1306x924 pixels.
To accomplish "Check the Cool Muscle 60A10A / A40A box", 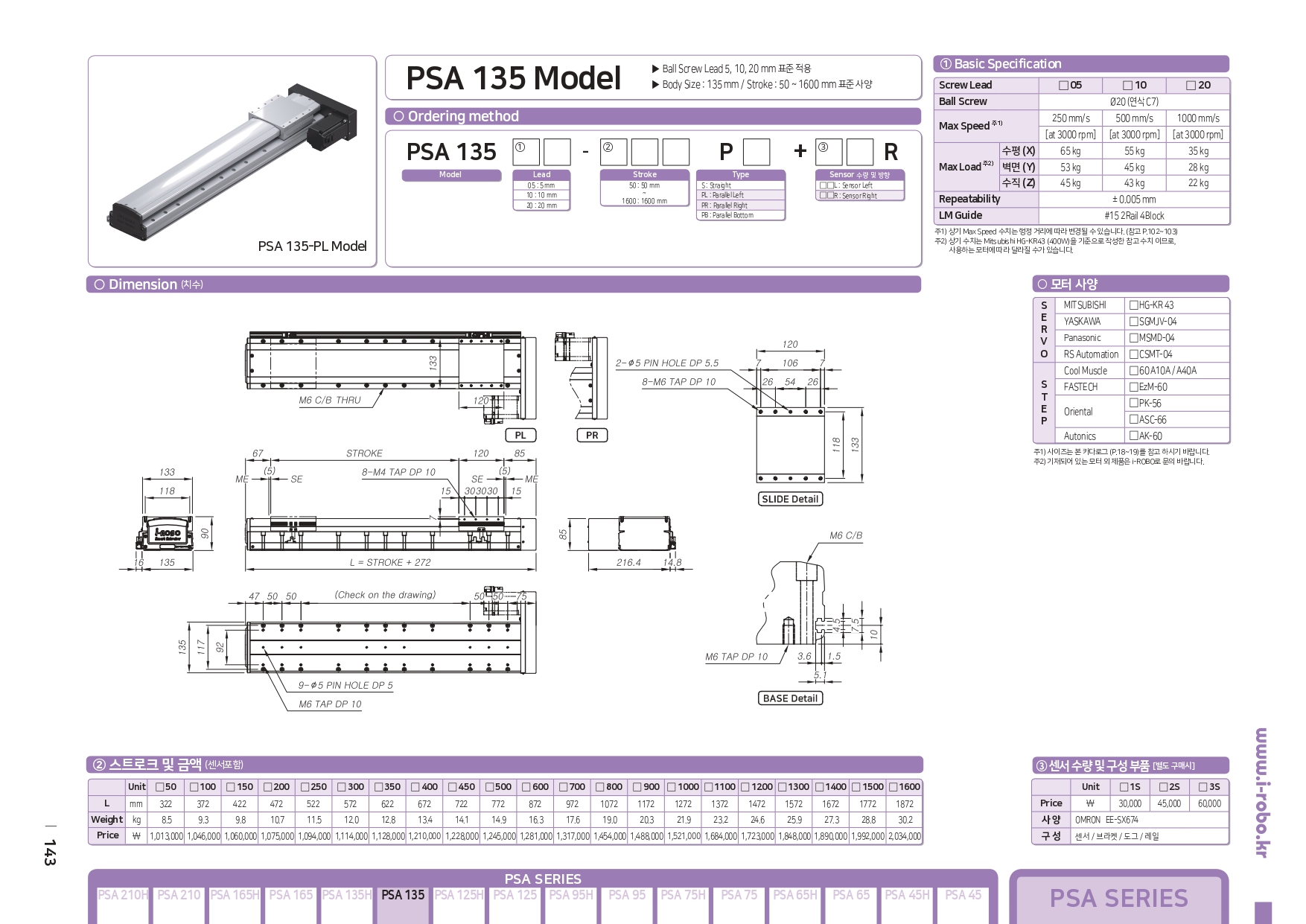I will point(1134,371).
